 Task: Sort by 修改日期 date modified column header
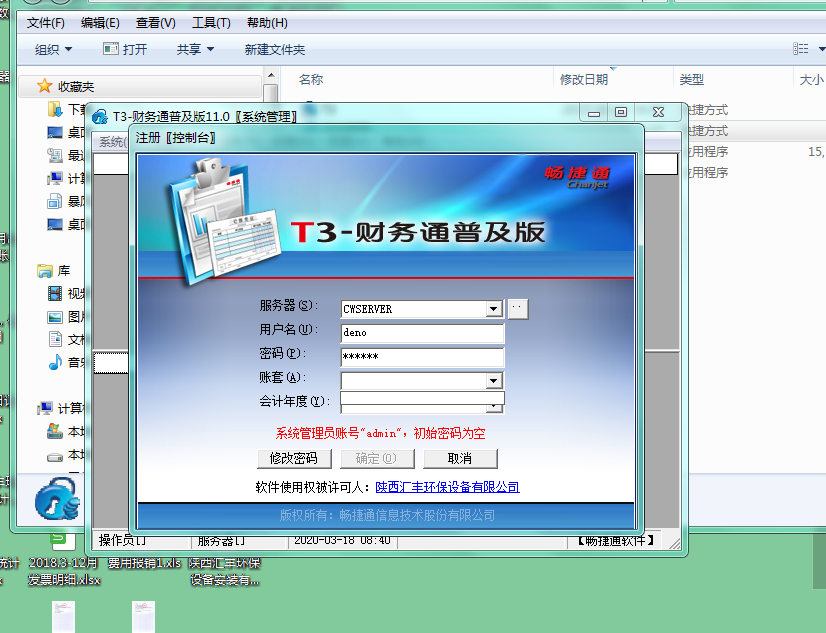[584, 80]
